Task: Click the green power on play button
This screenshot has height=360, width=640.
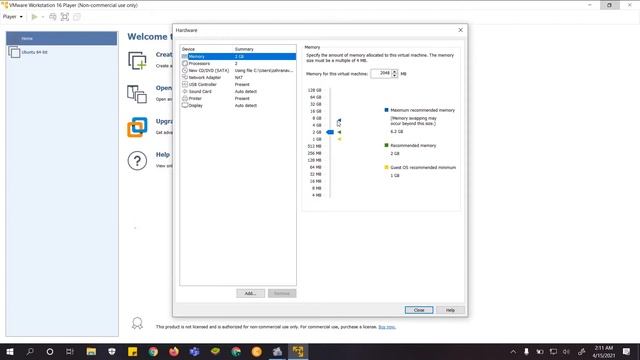Action: 35,17
